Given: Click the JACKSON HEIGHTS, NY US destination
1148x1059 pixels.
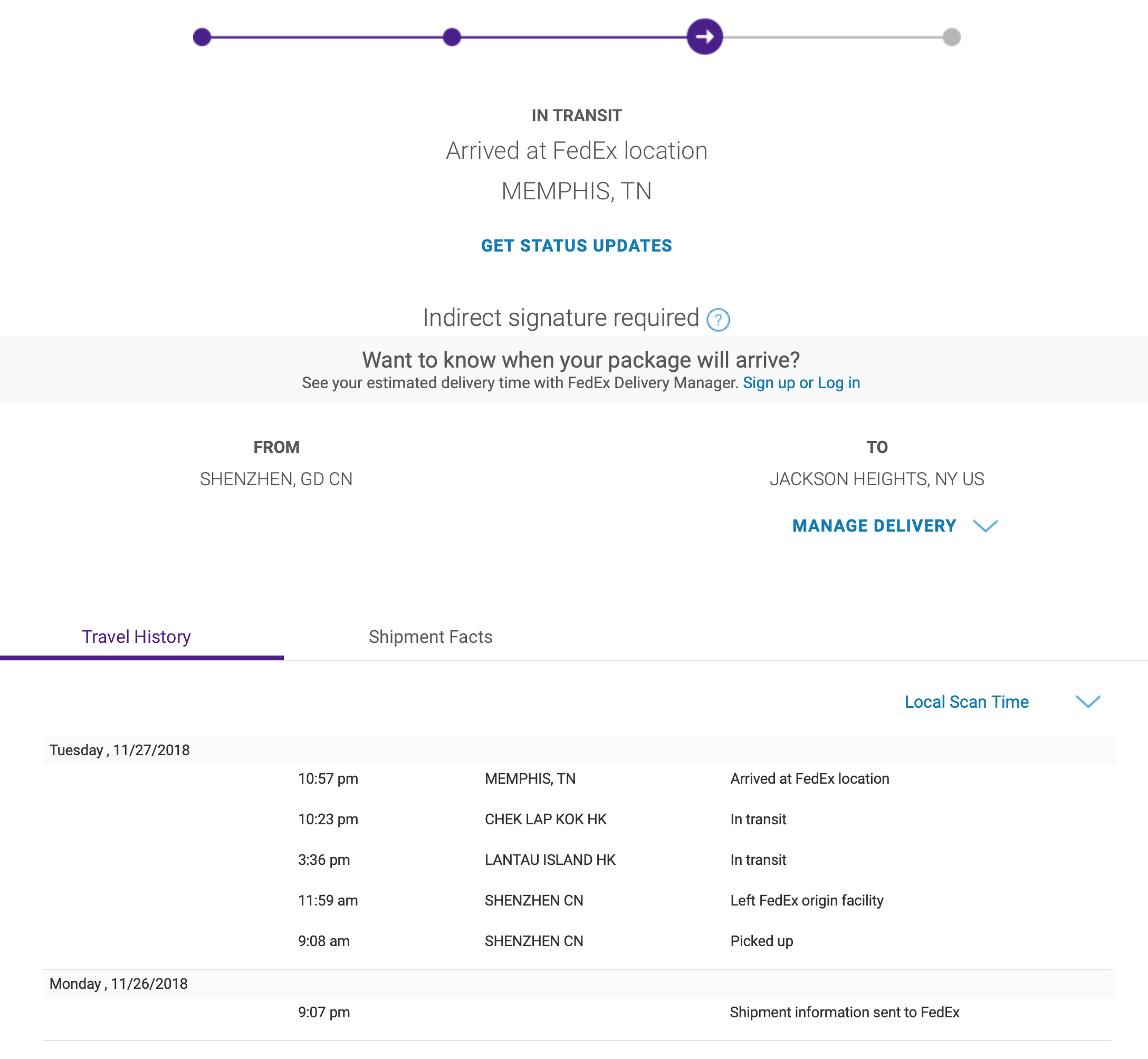Looking at the screenshot, I should click(x=877, y=479).
